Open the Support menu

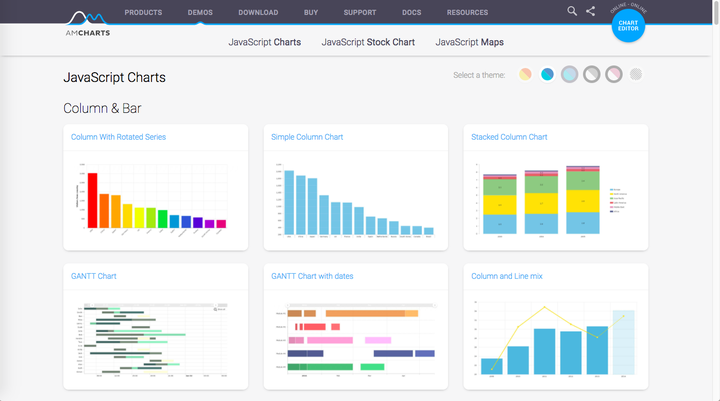(x=360, y=12)
